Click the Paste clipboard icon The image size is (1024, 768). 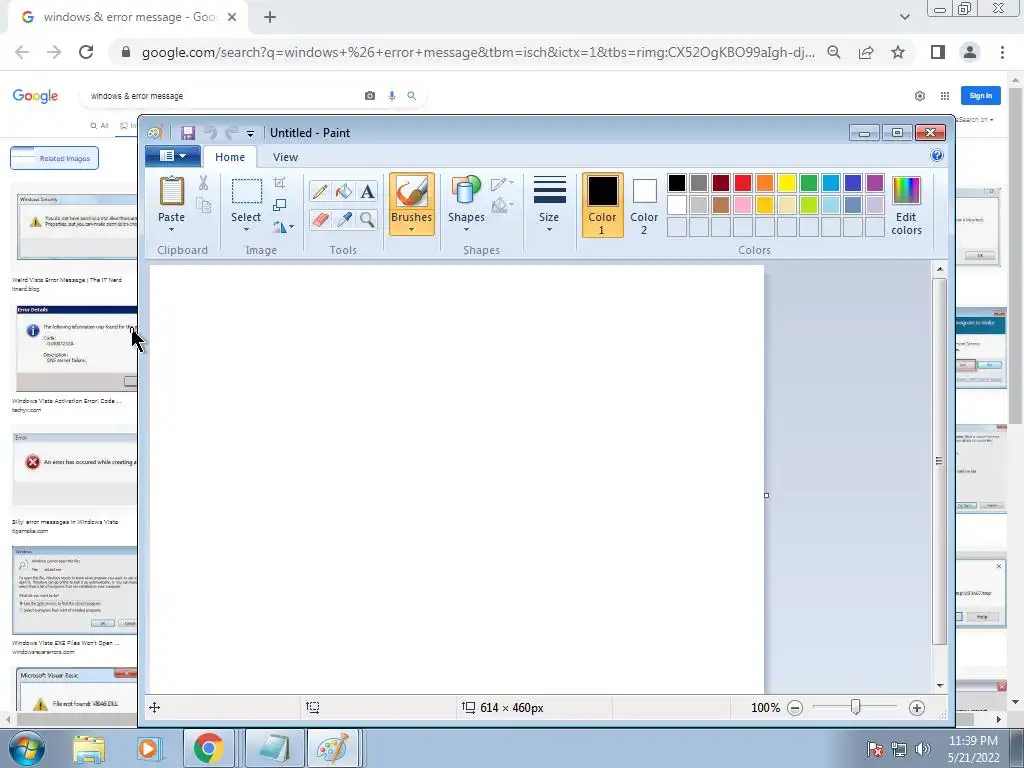172,192
